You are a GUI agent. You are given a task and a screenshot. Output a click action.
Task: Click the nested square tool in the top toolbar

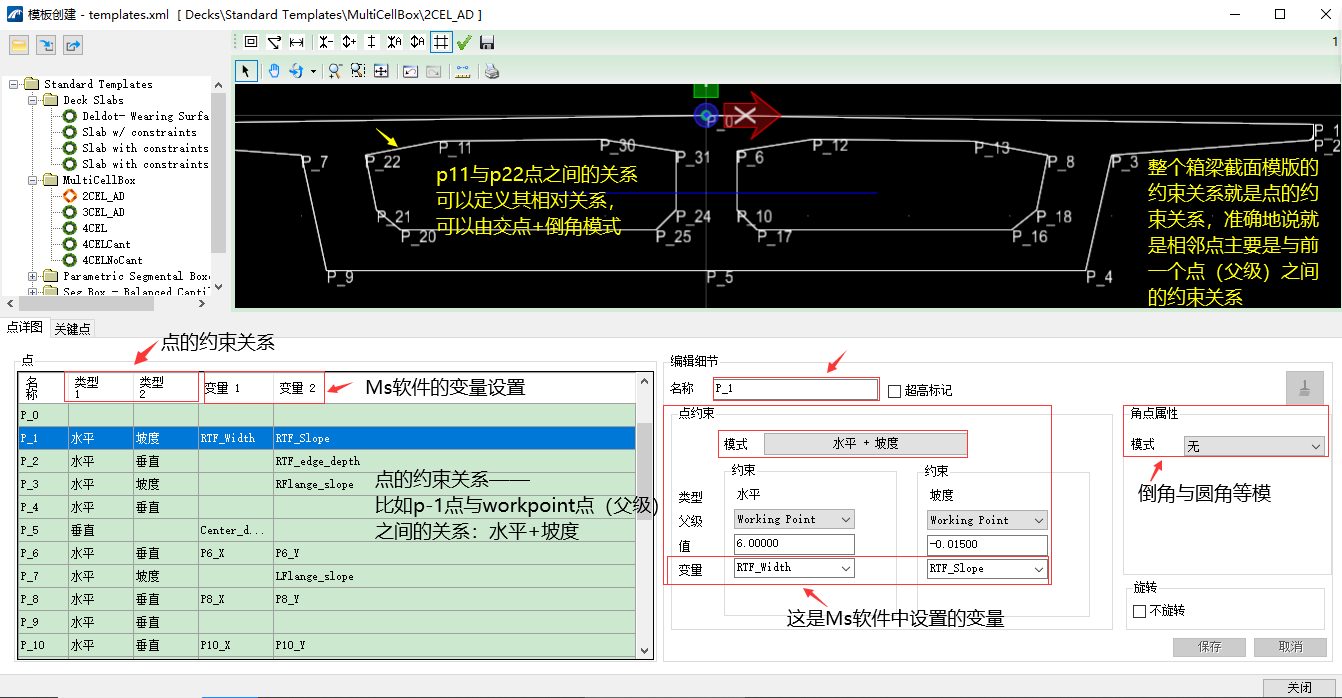point(251,42)
